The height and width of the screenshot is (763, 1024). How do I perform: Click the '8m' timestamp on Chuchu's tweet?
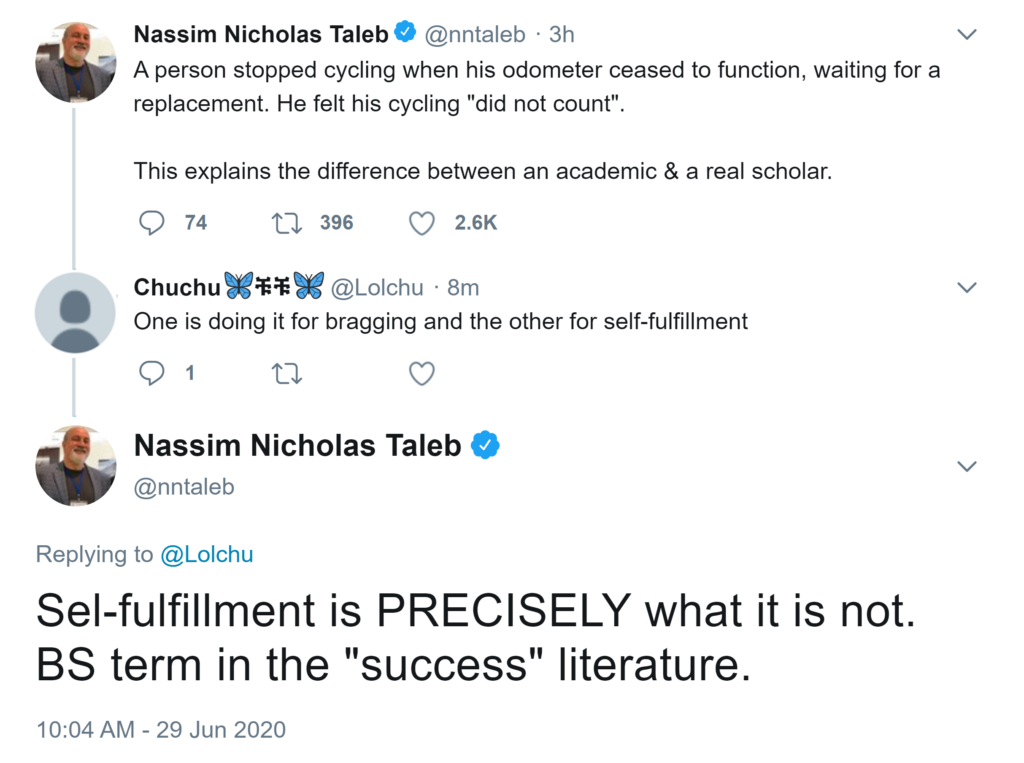(x=463, y=288)
